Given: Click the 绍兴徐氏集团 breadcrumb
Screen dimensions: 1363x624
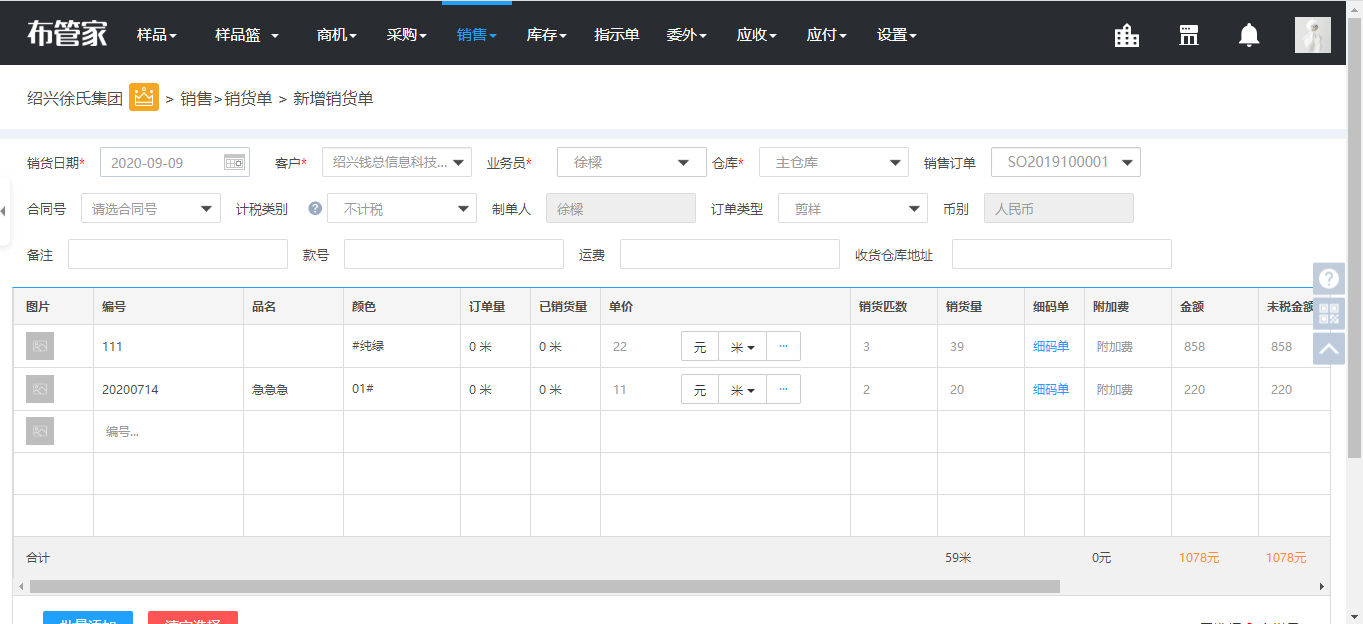Looking at the screenshot, I should pos(75,98).
